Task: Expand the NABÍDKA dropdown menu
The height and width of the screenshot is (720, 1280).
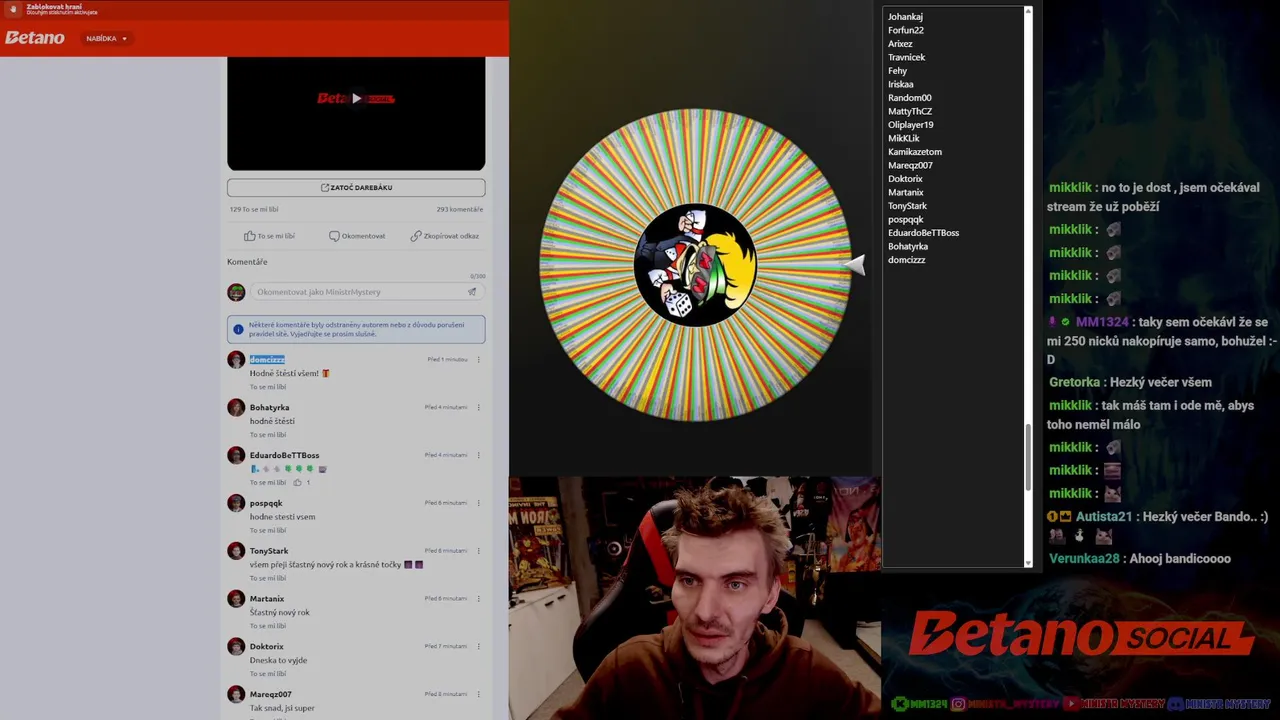Action: pyautogui.click(x=107, y=38)
